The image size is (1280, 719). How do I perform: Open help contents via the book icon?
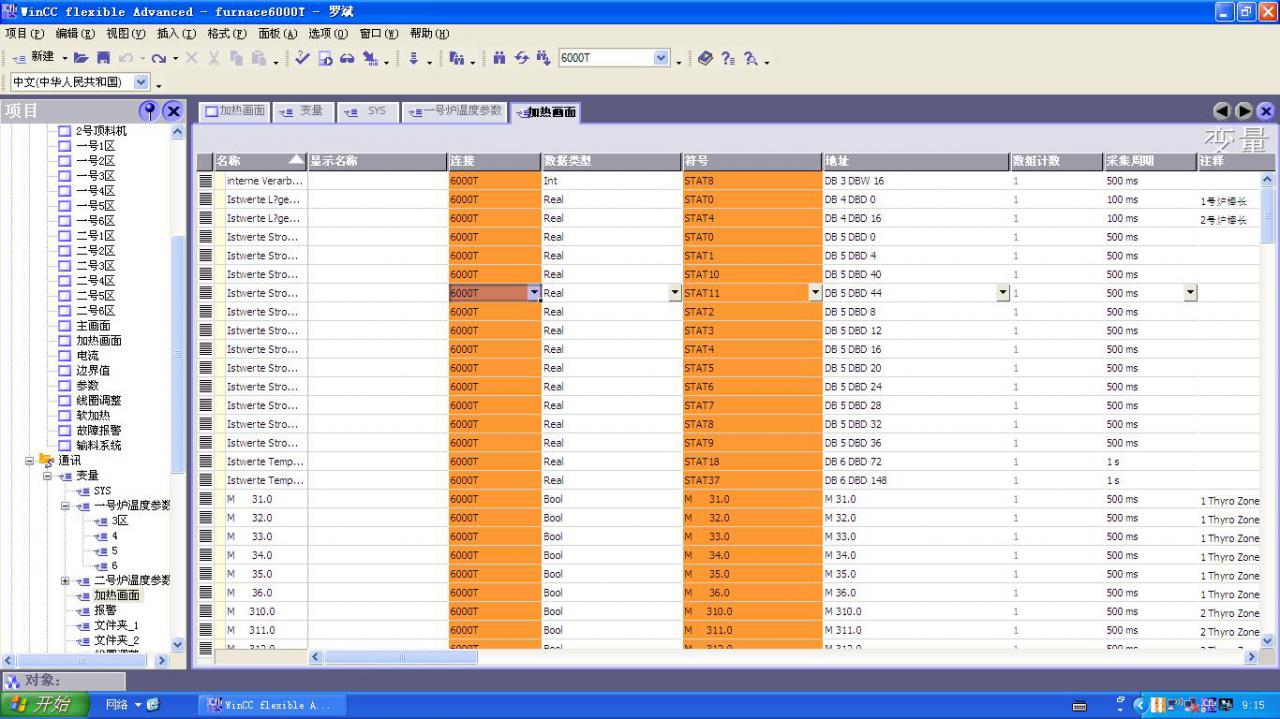click(x=705, y=58)
